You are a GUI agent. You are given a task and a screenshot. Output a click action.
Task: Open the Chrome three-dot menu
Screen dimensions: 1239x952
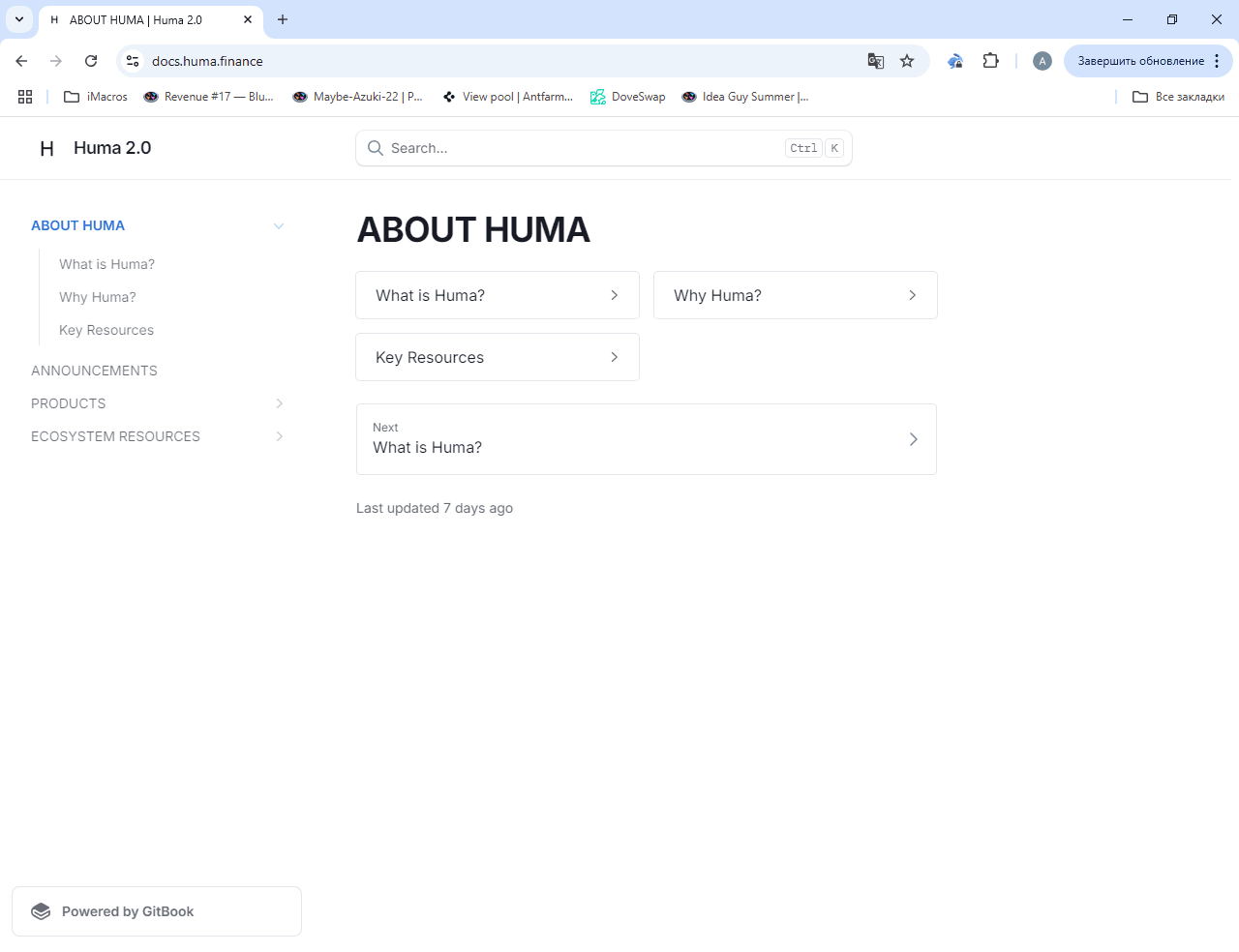click(x=1217, y=61)
